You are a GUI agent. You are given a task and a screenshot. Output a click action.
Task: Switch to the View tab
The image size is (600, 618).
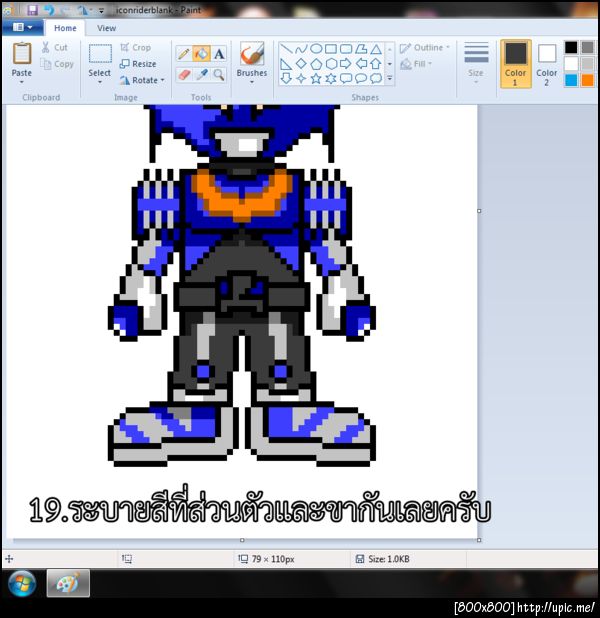pos(106,28)
